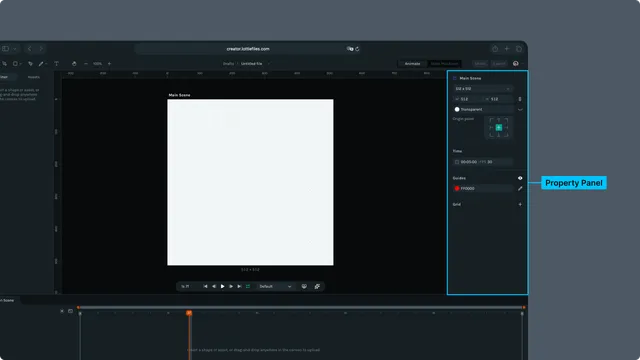640x360 pixels.
Task: Pick guide color with the eyedropper icon
Action: point(520,189)
